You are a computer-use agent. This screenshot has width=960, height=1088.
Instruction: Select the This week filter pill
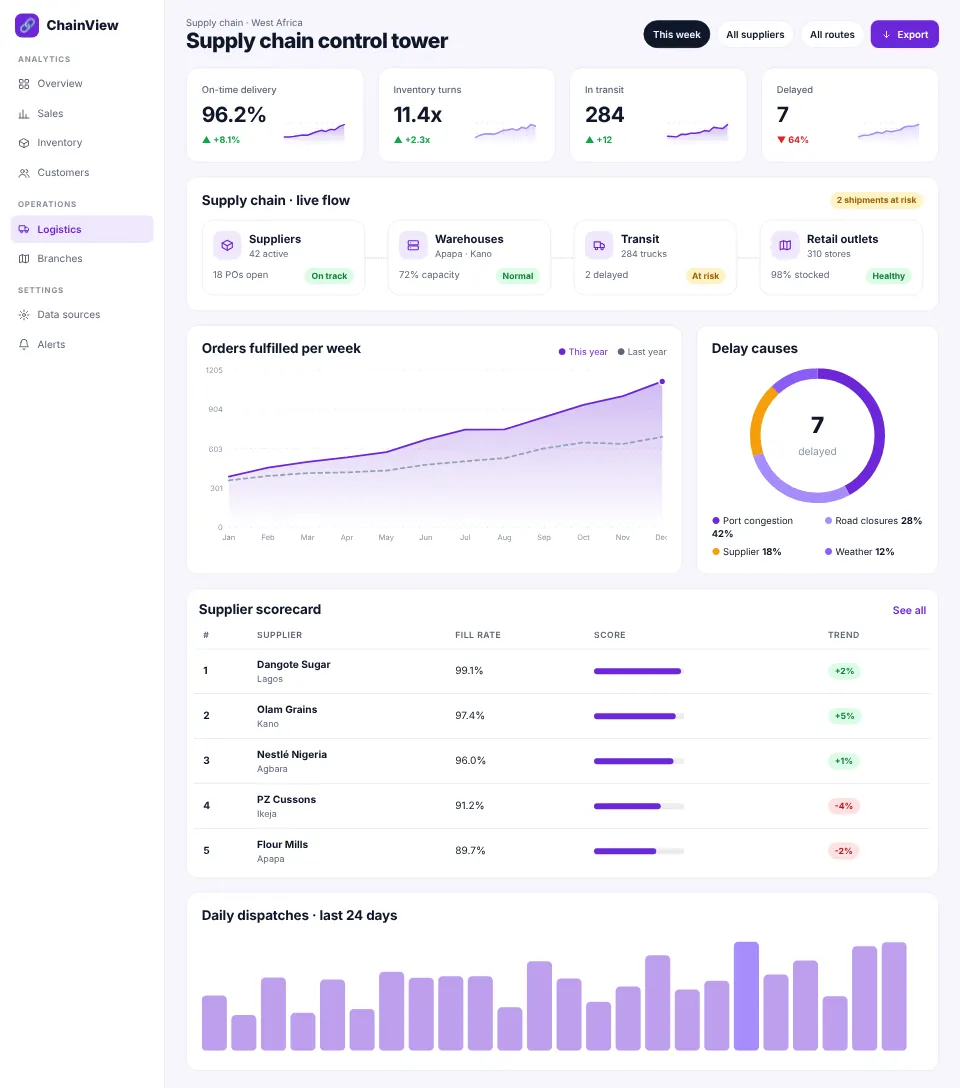tap(676, 35)
